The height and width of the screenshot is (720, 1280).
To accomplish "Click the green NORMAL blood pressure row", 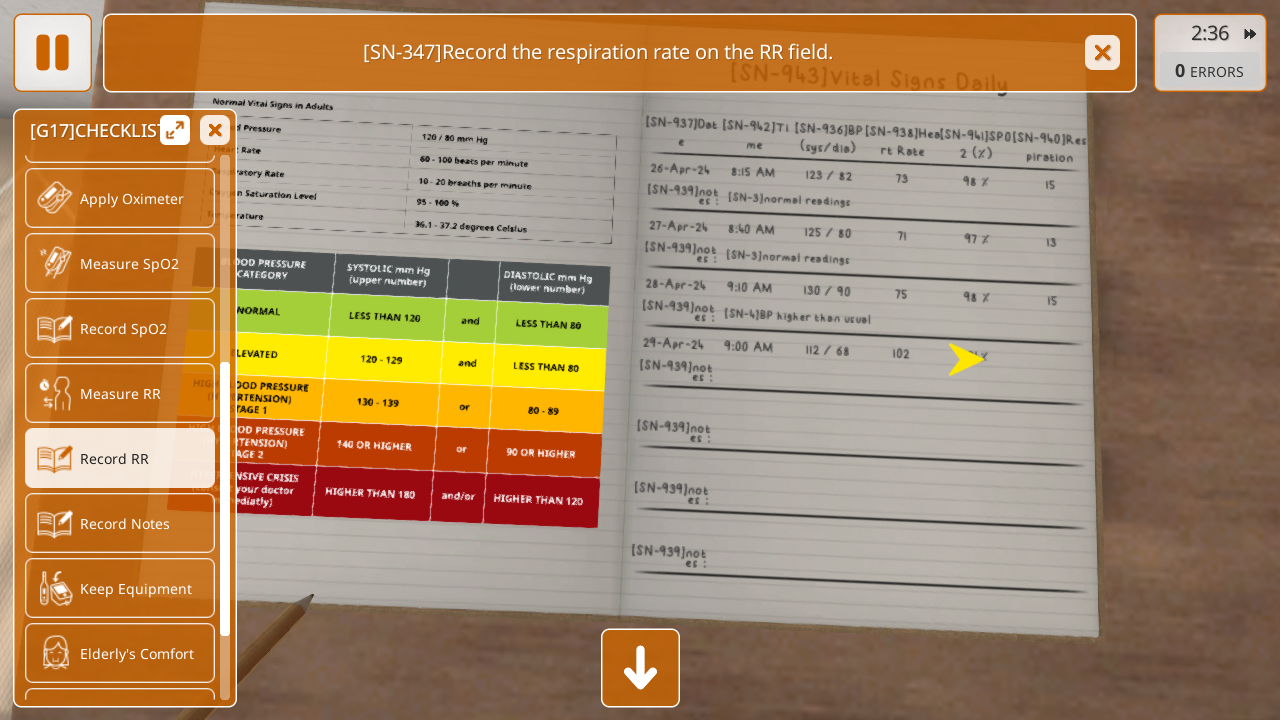I will (x=420, y=318).
